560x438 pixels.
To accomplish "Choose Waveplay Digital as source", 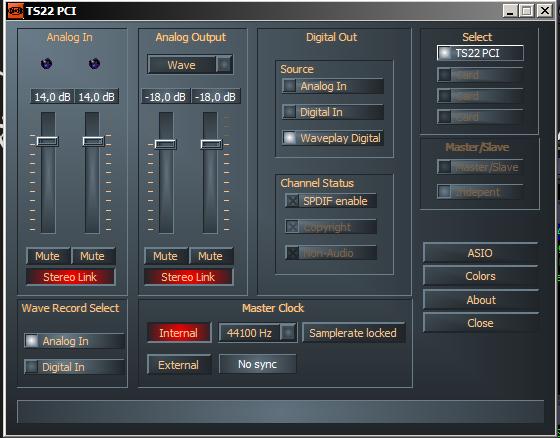I will pyautogui.click(x=332, y=138).
